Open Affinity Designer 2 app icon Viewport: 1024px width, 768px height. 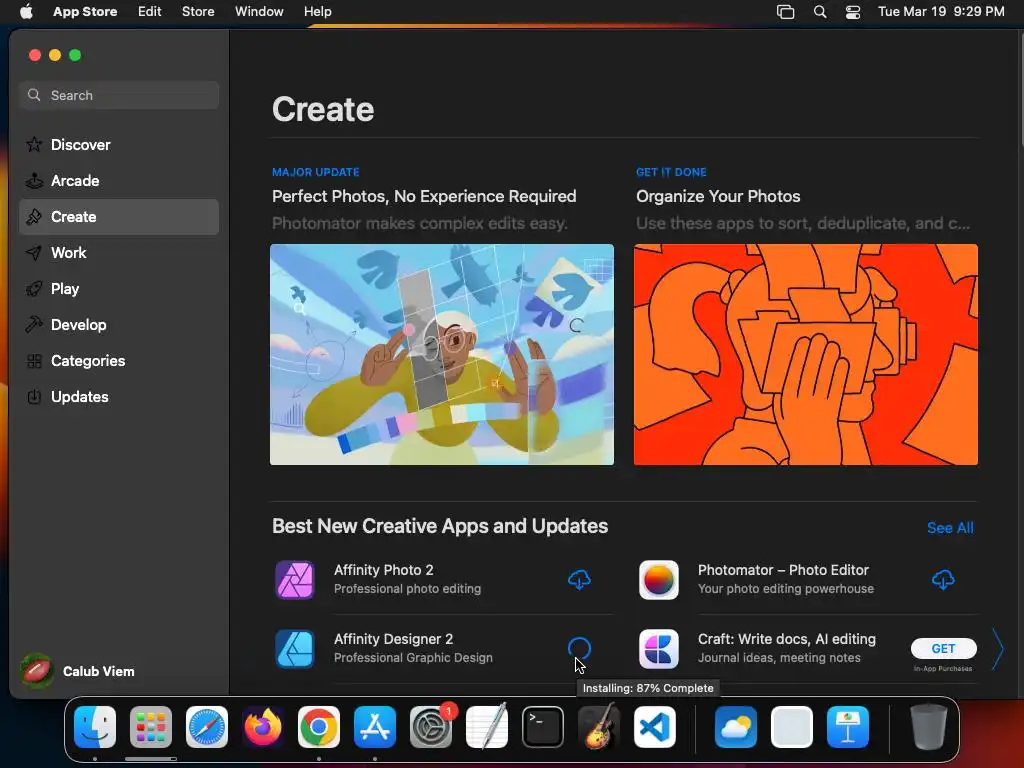[295, 649]
